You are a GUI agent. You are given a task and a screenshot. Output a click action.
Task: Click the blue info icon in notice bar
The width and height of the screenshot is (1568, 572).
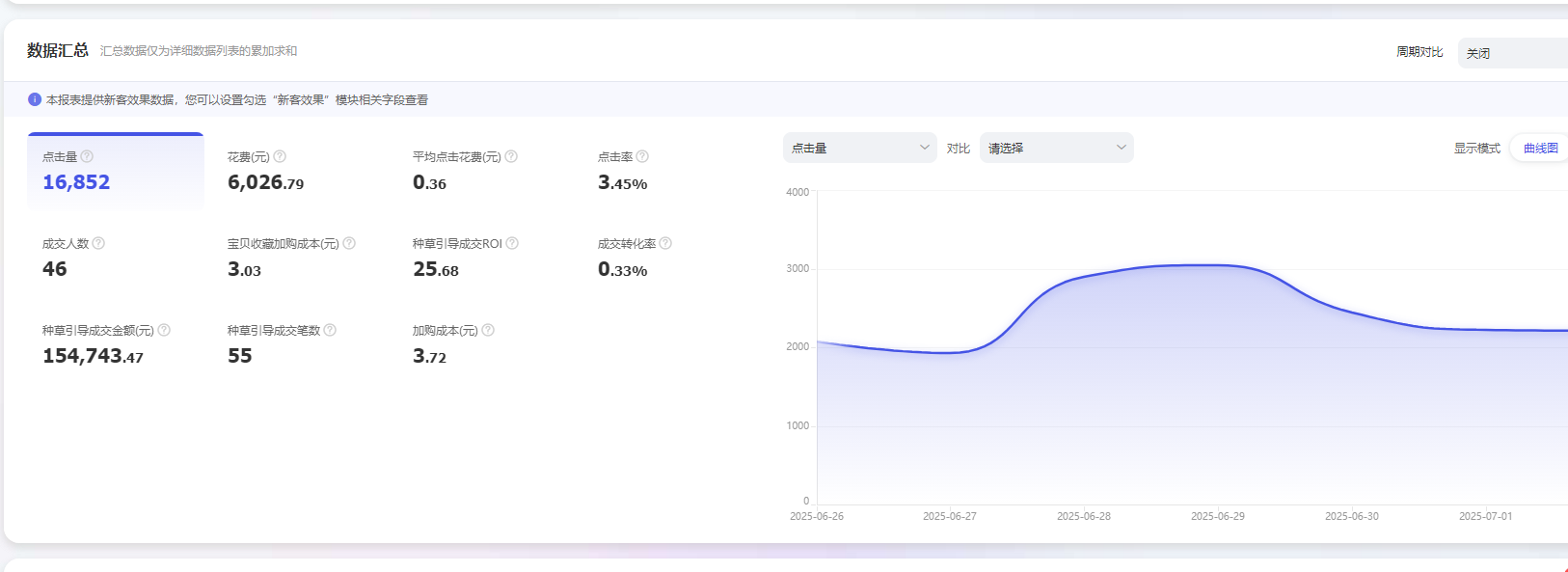35,99
